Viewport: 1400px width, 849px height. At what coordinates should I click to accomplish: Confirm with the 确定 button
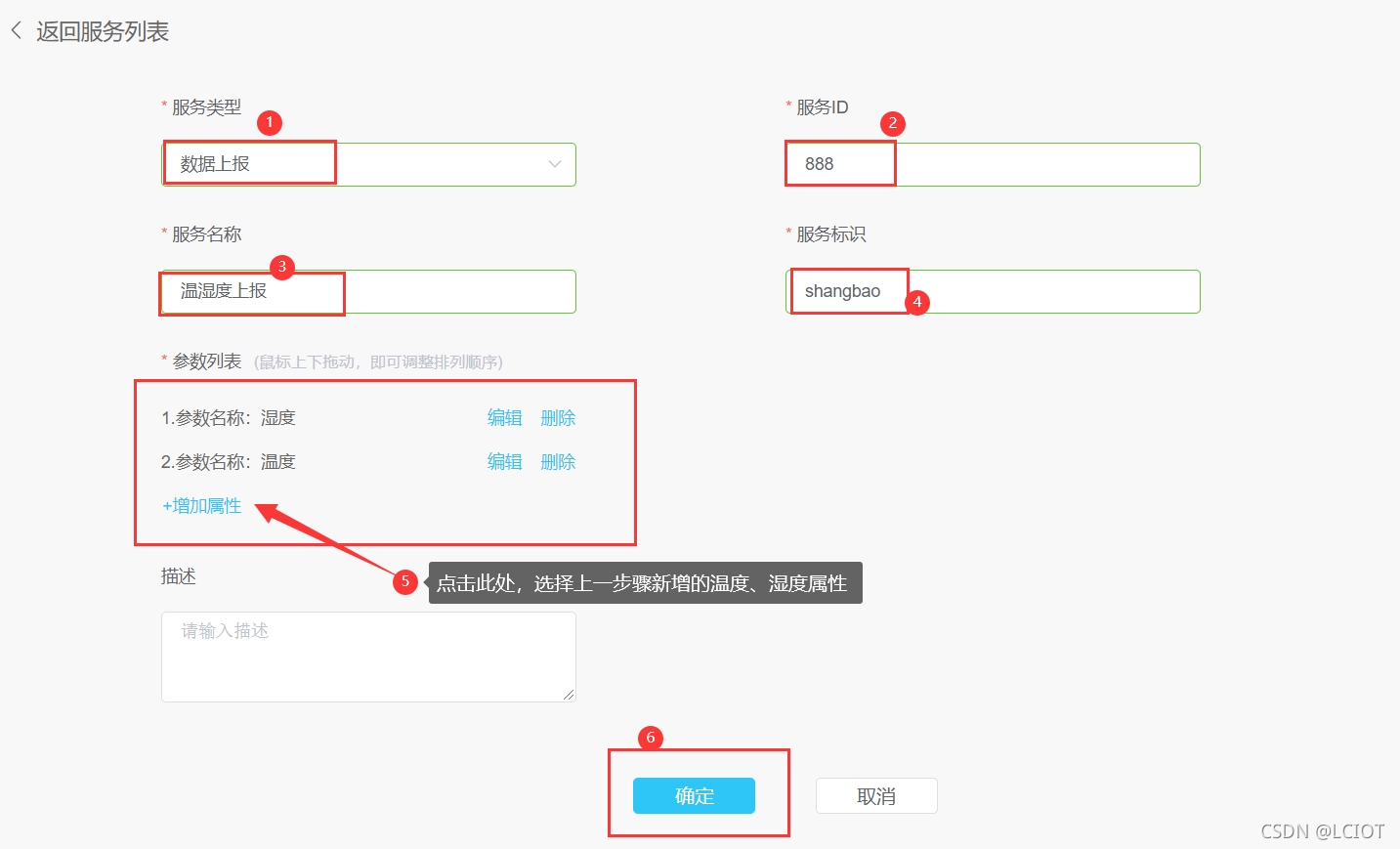pos(694,796)
